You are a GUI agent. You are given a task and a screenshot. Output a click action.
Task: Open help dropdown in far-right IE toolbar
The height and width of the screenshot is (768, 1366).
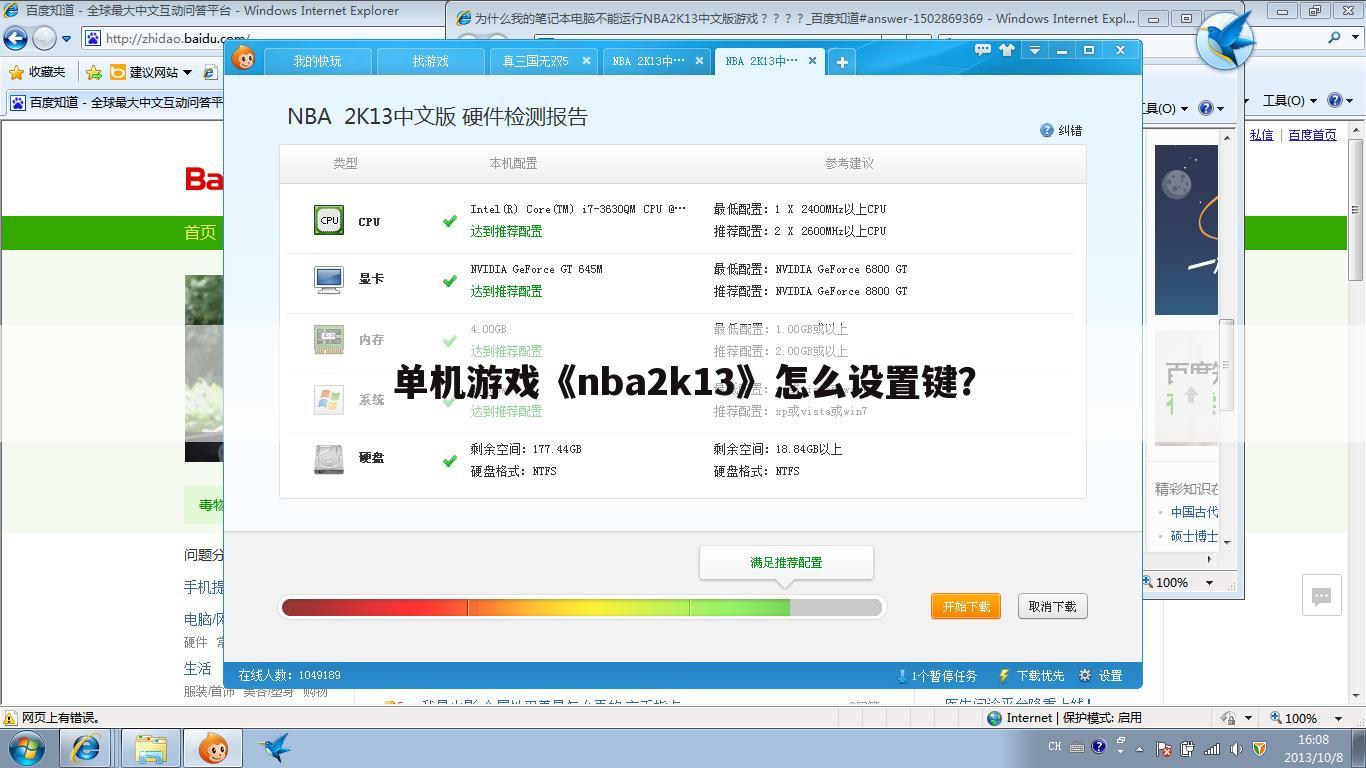tap(1339, 100)
